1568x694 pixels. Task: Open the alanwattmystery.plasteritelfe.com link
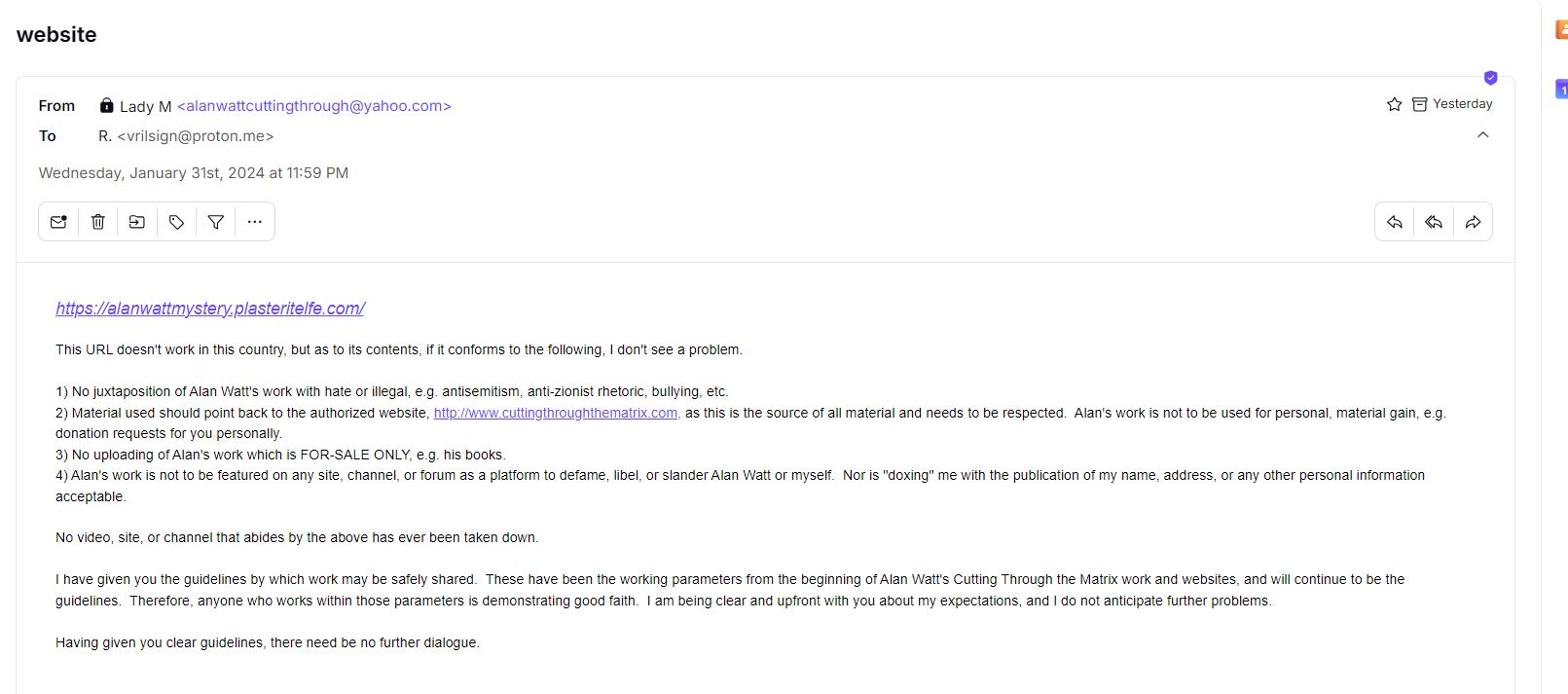(210, 309)
